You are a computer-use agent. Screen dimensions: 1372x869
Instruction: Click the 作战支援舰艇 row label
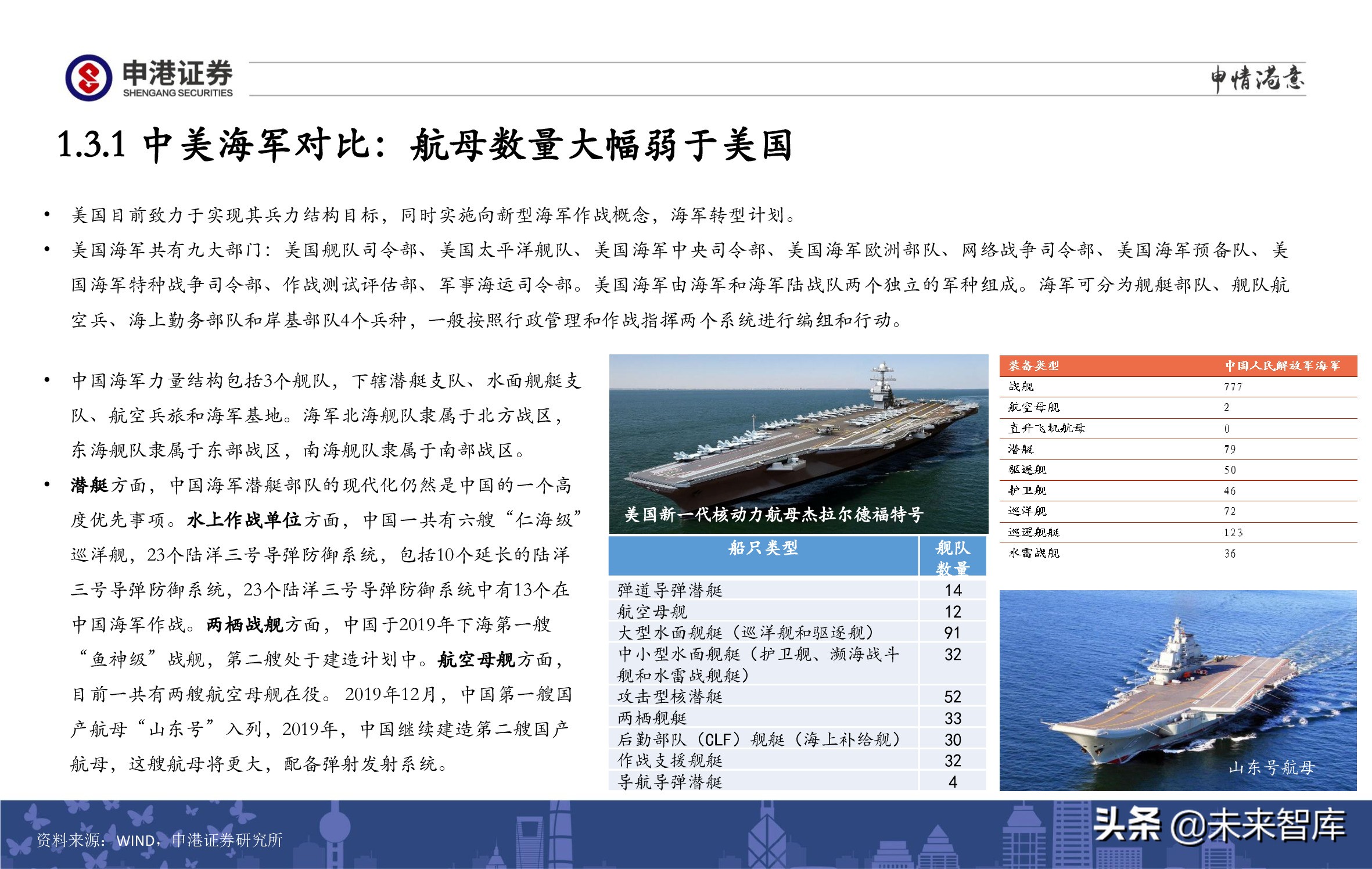[x=670, y=760]
